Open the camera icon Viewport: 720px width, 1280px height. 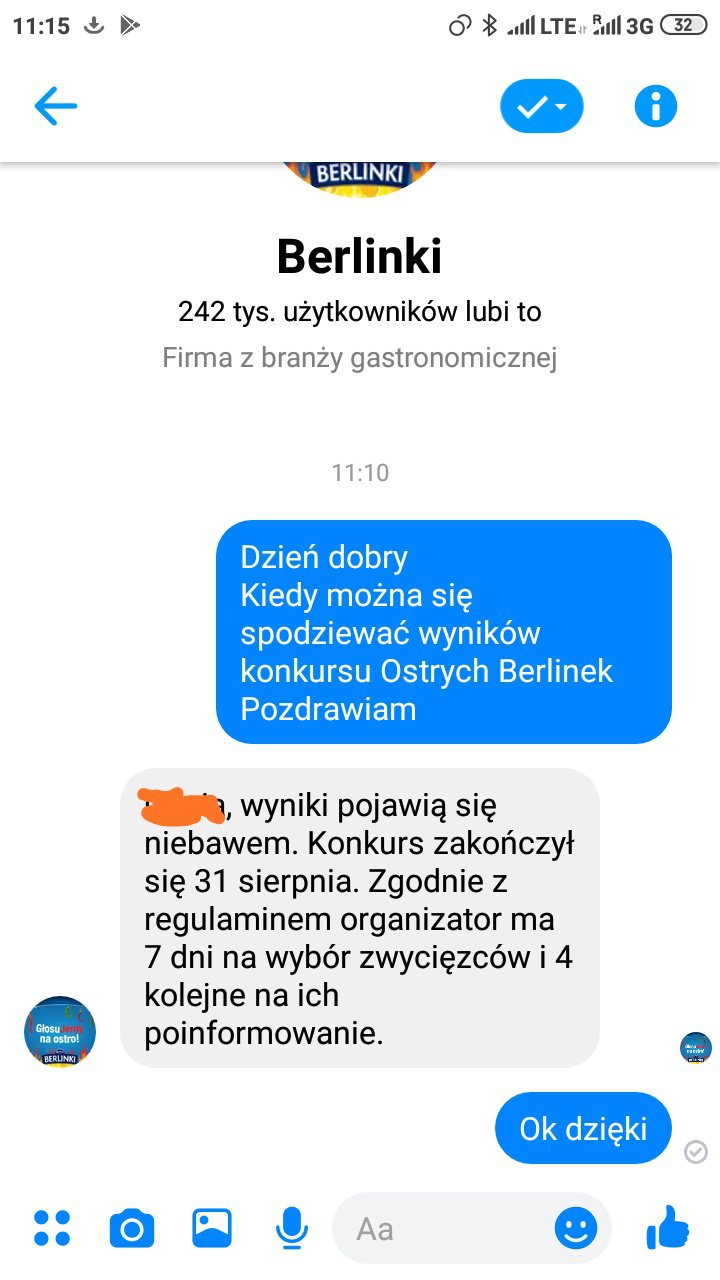coord(132,1228)
